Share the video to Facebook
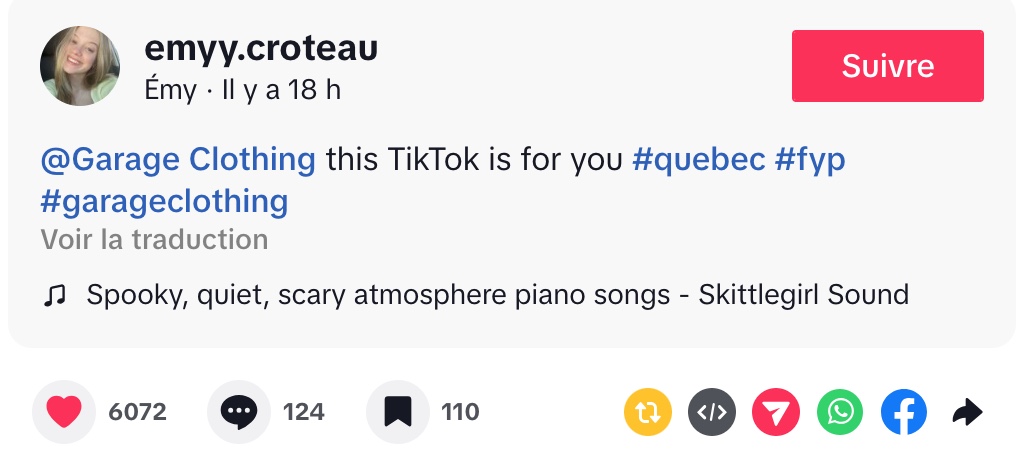The width and height of the screenshot is (1018, 460). tap(904, 412)
